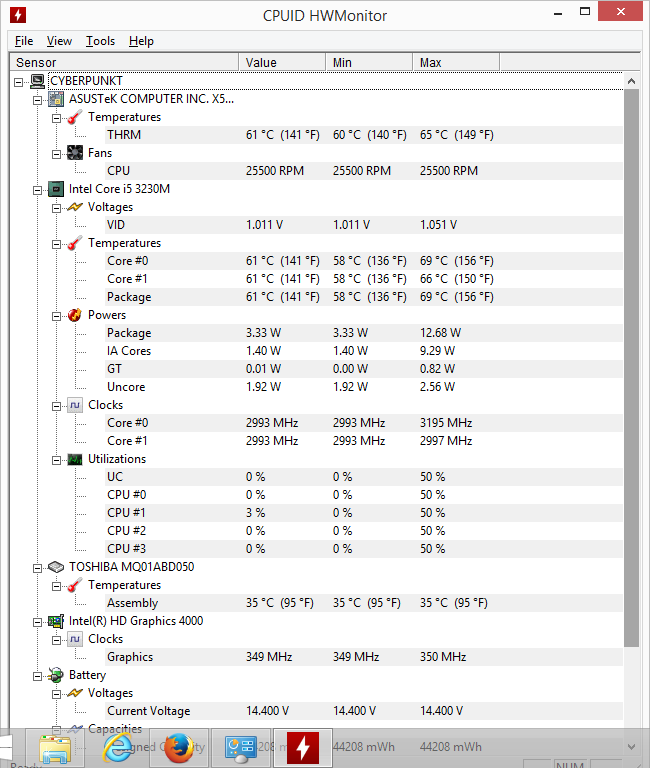
Task: Select the IA Cores power row
Action: pos(363,351)
